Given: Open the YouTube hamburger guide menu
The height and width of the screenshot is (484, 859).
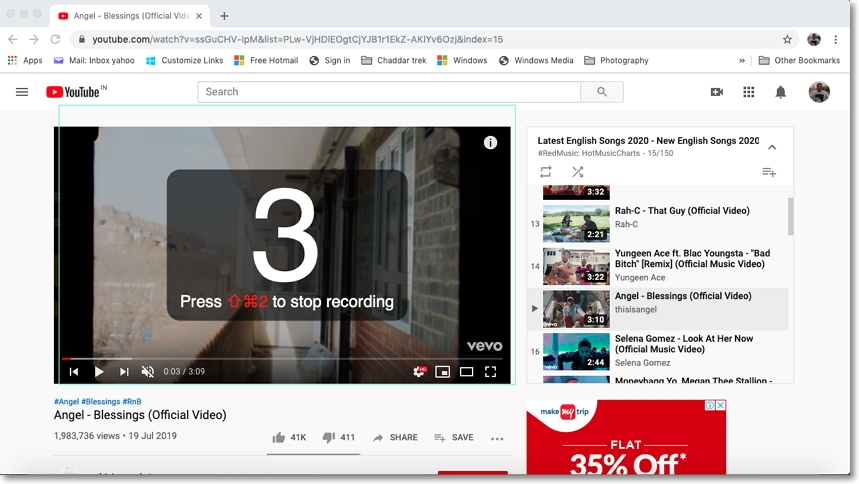Looking at the screenshot, I should (22, 92).
